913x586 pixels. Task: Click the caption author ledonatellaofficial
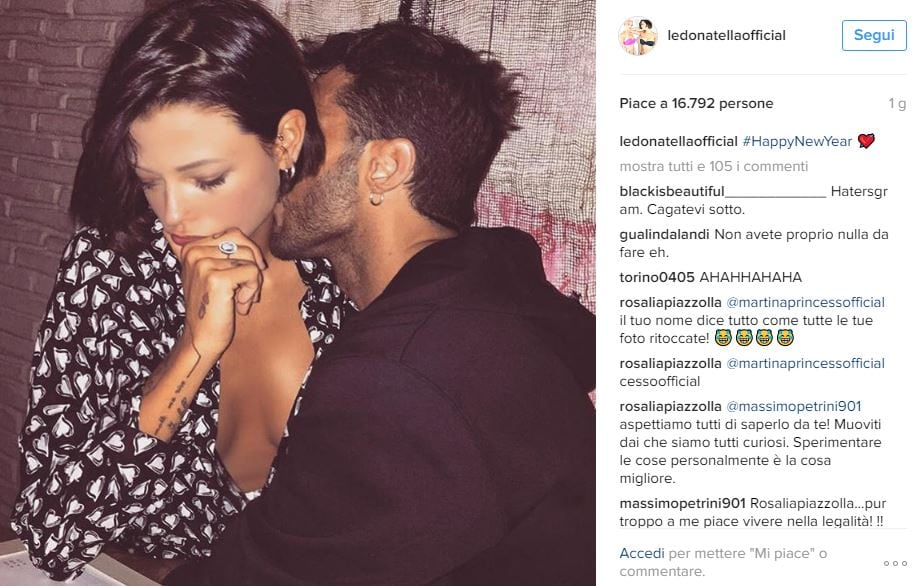(x=678, y=142)
